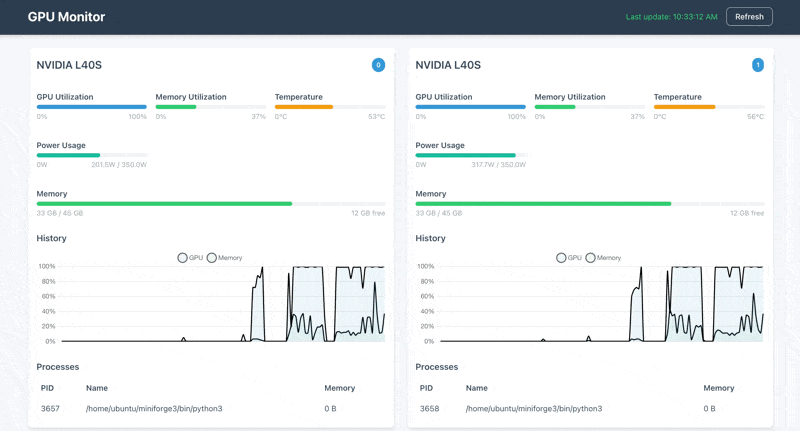Click the blue index badge 1

[757, 65]
